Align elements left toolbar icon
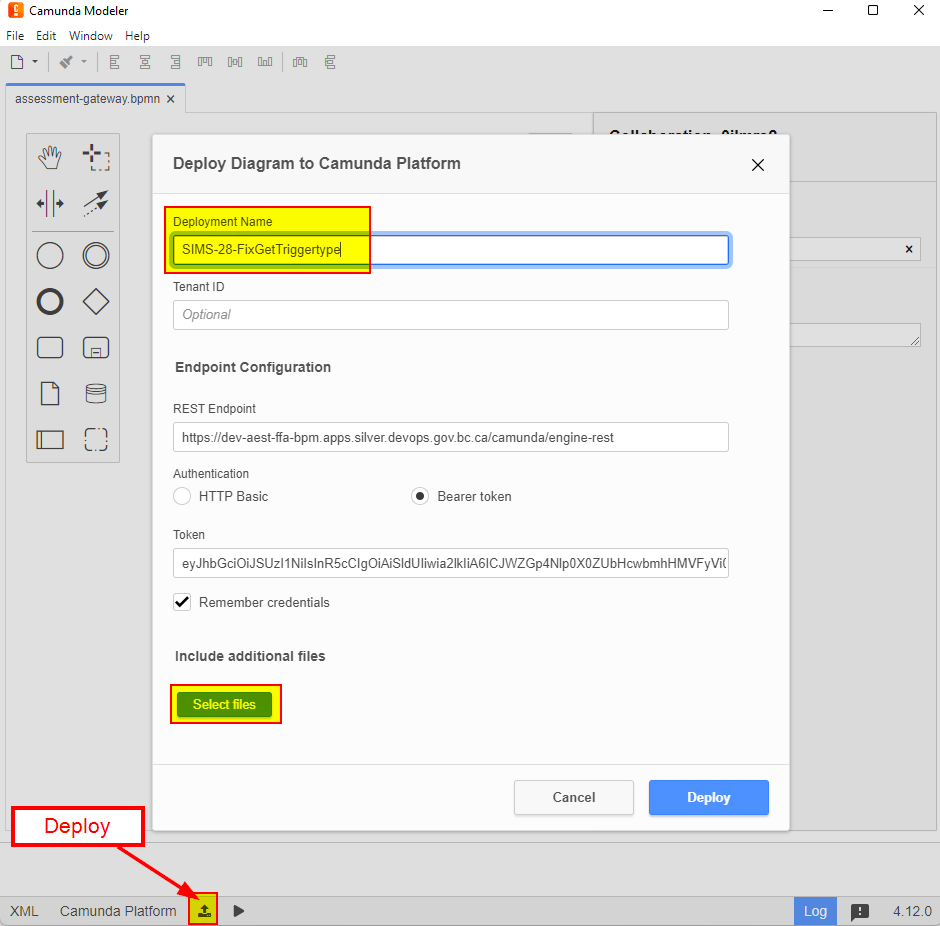Image resolution: width=940 pixels, height=926 pixels. 115,62
